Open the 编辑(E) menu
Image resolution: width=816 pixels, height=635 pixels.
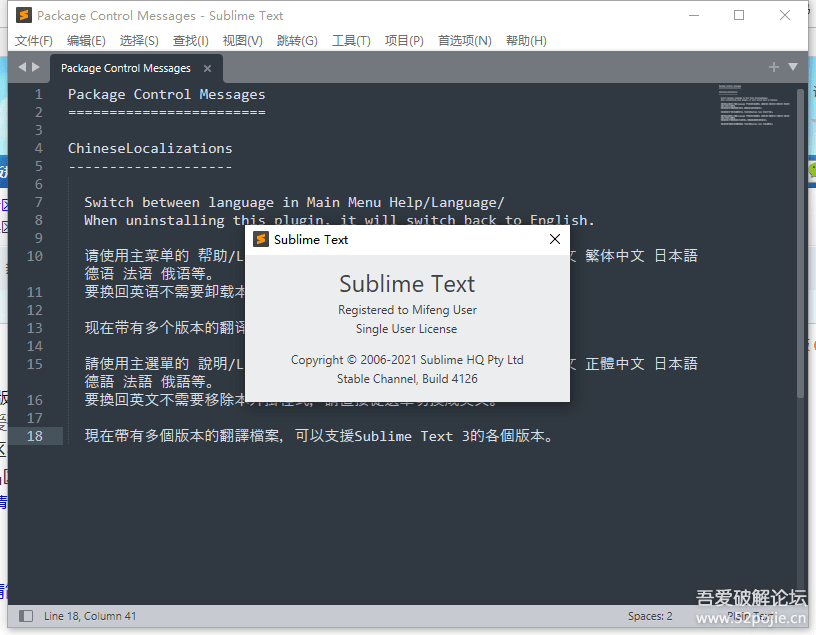(86, 40)
